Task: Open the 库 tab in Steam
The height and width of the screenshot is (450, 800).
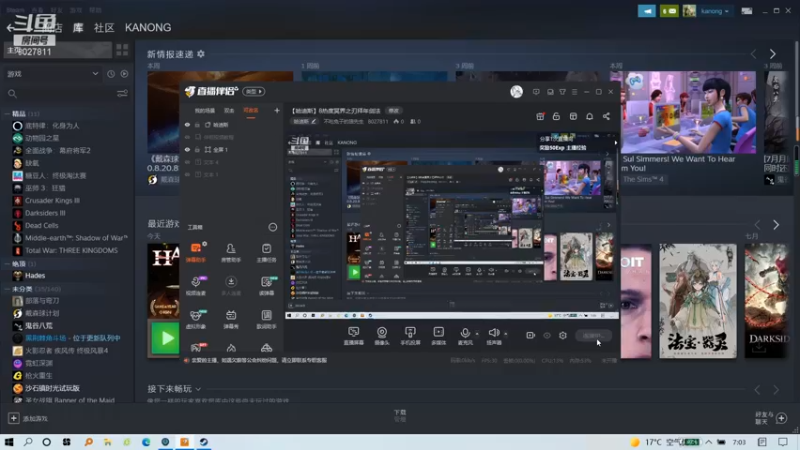Action: (x=78, y=28)
